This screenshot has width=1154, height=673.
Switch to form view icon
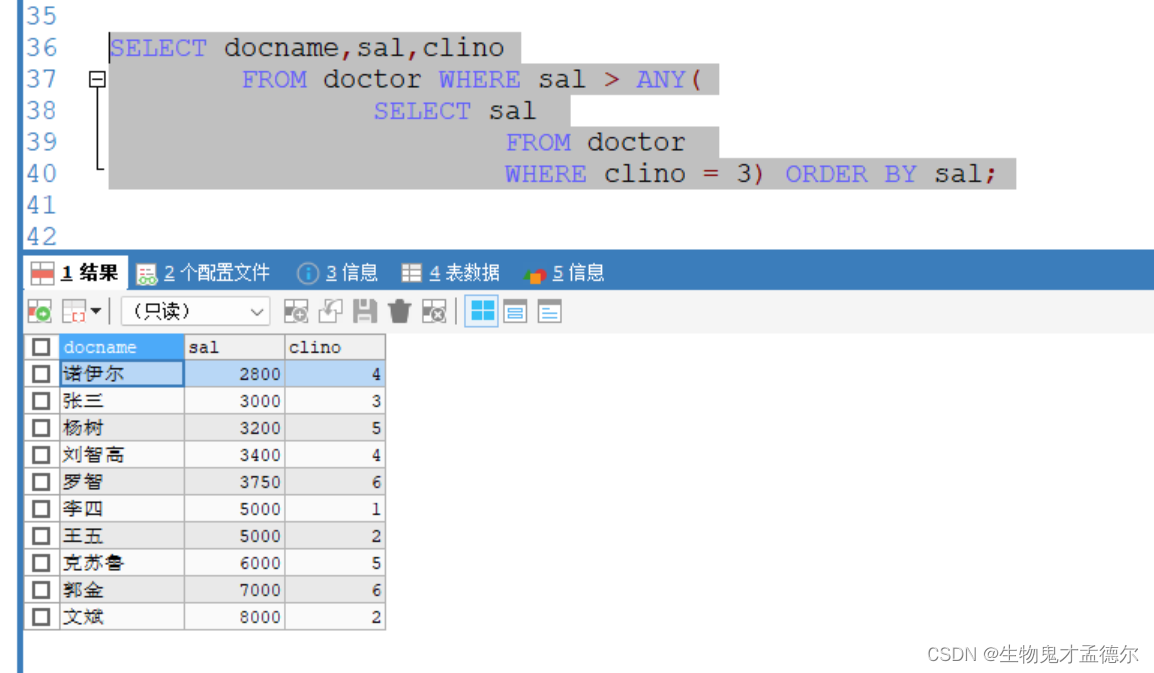point(515,311)
